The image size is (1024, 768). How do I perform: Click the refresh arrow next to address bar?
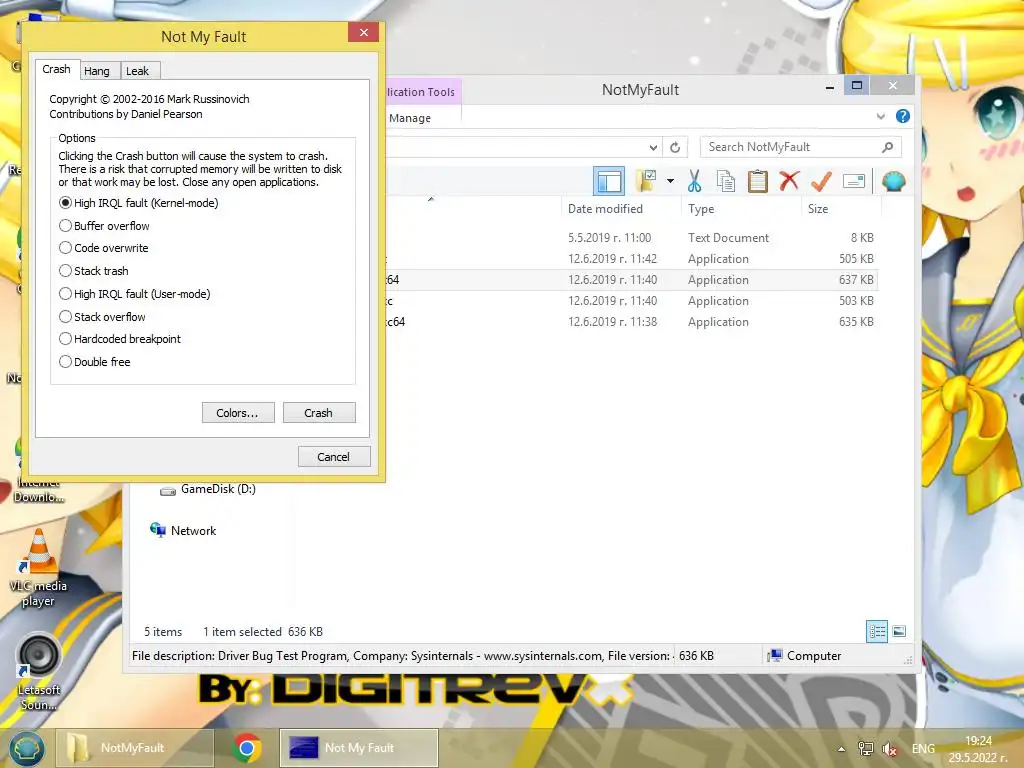pos(675,148)
